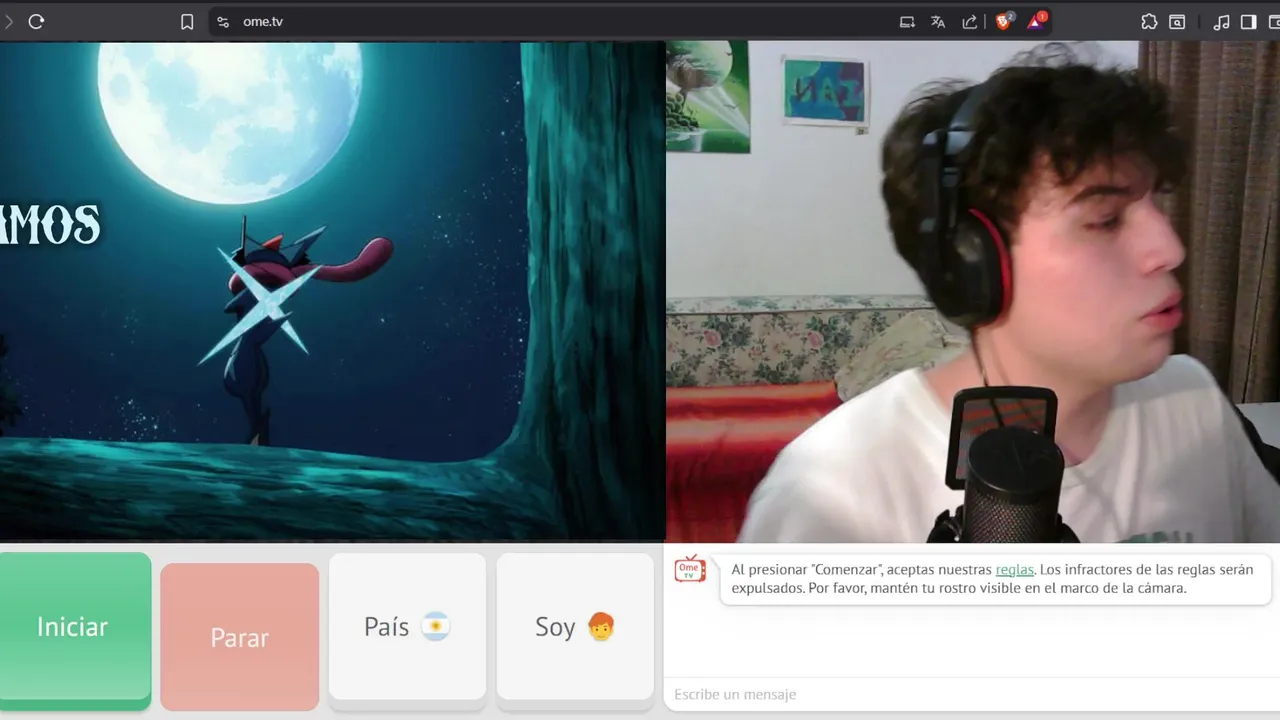Bookmark the current page
This screenshot has height=720, width=1280.
pyautogui.click(x=187, y=21)
